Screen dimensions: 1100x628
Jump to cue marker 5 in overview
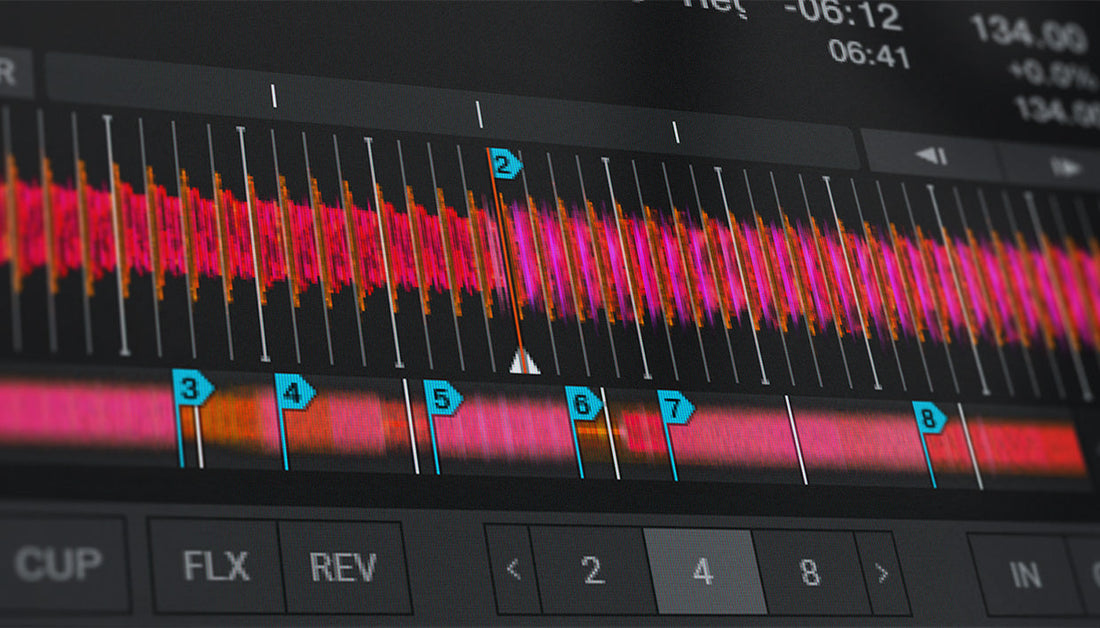[443, 399]
